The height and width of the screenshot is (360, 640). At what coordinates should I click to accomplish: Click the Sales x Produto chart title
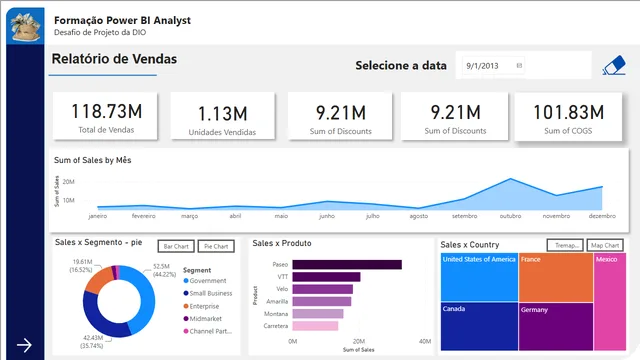coord(282,243)
